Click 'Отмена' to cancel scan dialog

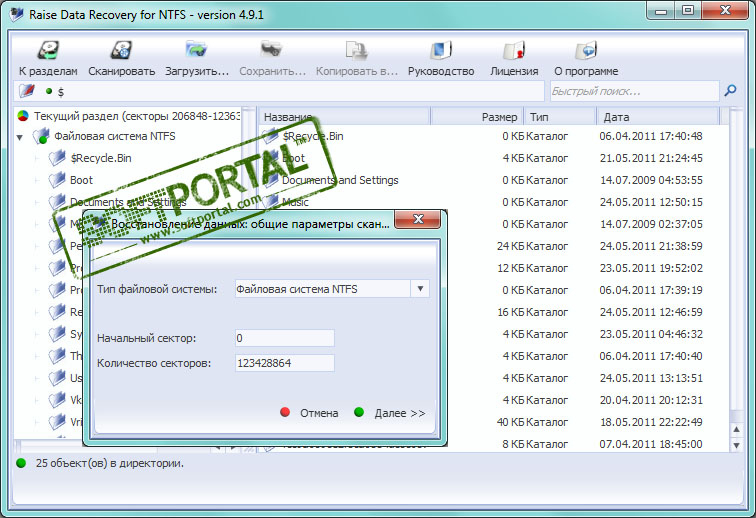(319, 413)
